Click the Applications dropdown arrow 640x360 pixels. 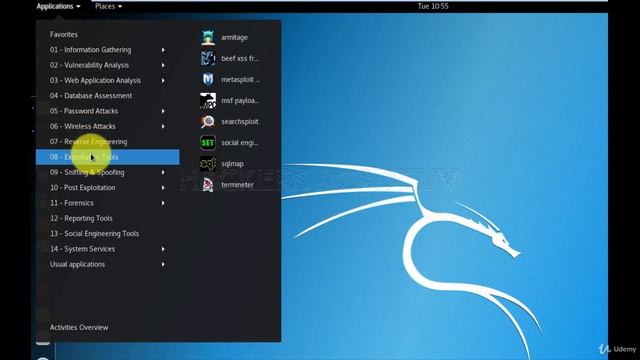click(x=78, y=7)
